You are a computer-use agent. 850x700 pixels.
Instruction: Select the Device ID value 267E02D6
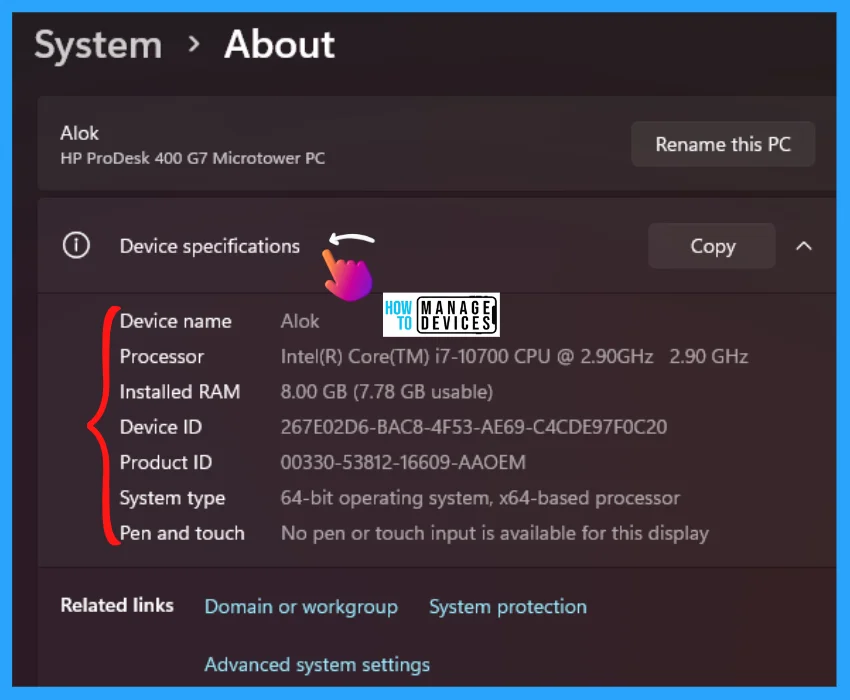click(474, 427)
